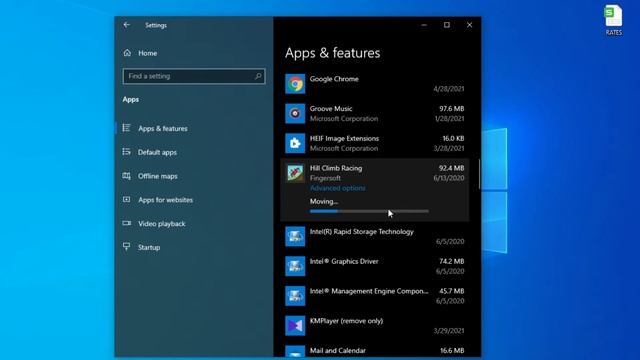This screenshot has width=640, height=360.
Task: Click the Groove Music app icon
Action: [x=295, y=113]
